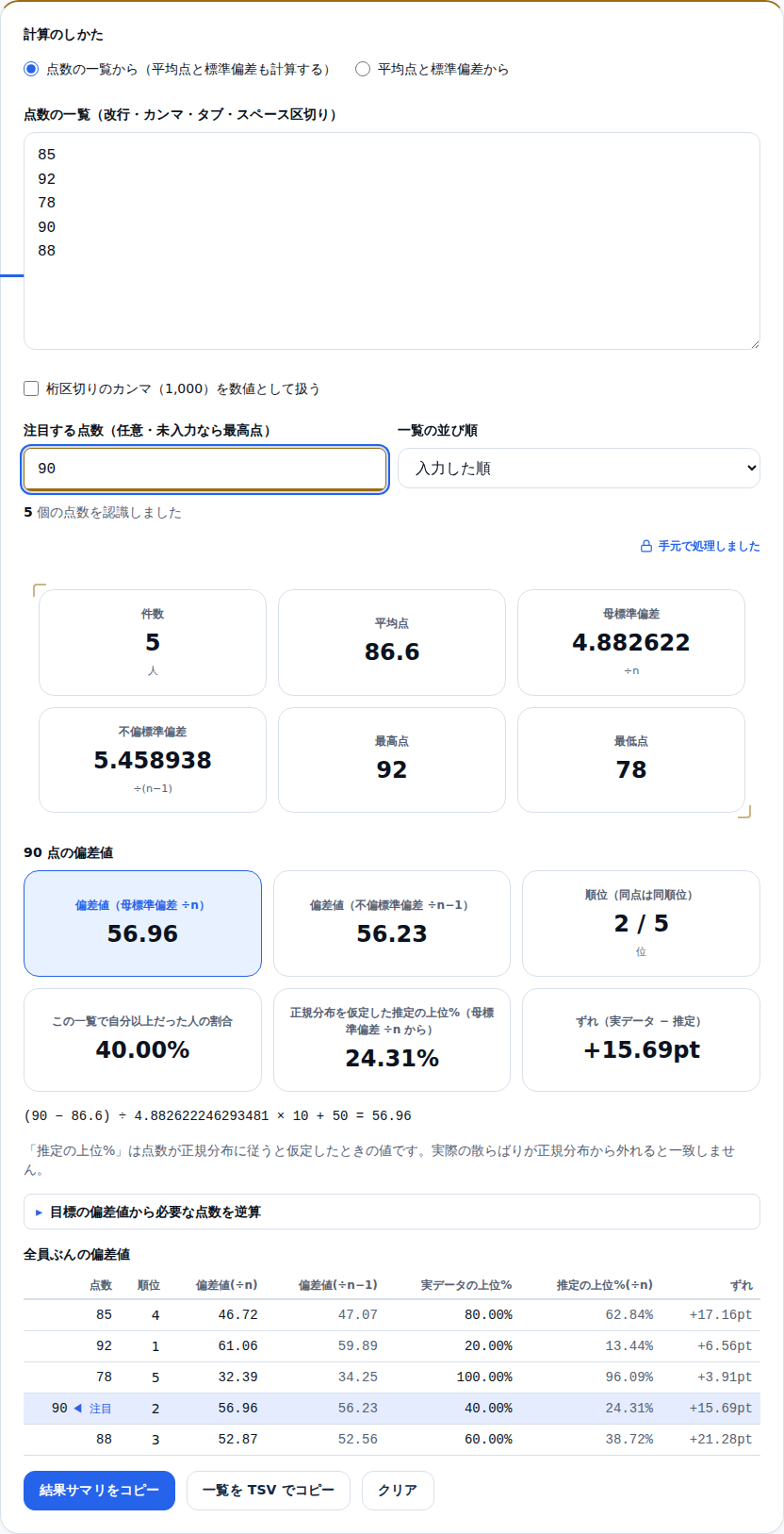Click the 偏差値(÷n−1) column header
Viewport: 784px width, 1534px height.
click(x=338, y=1285)
